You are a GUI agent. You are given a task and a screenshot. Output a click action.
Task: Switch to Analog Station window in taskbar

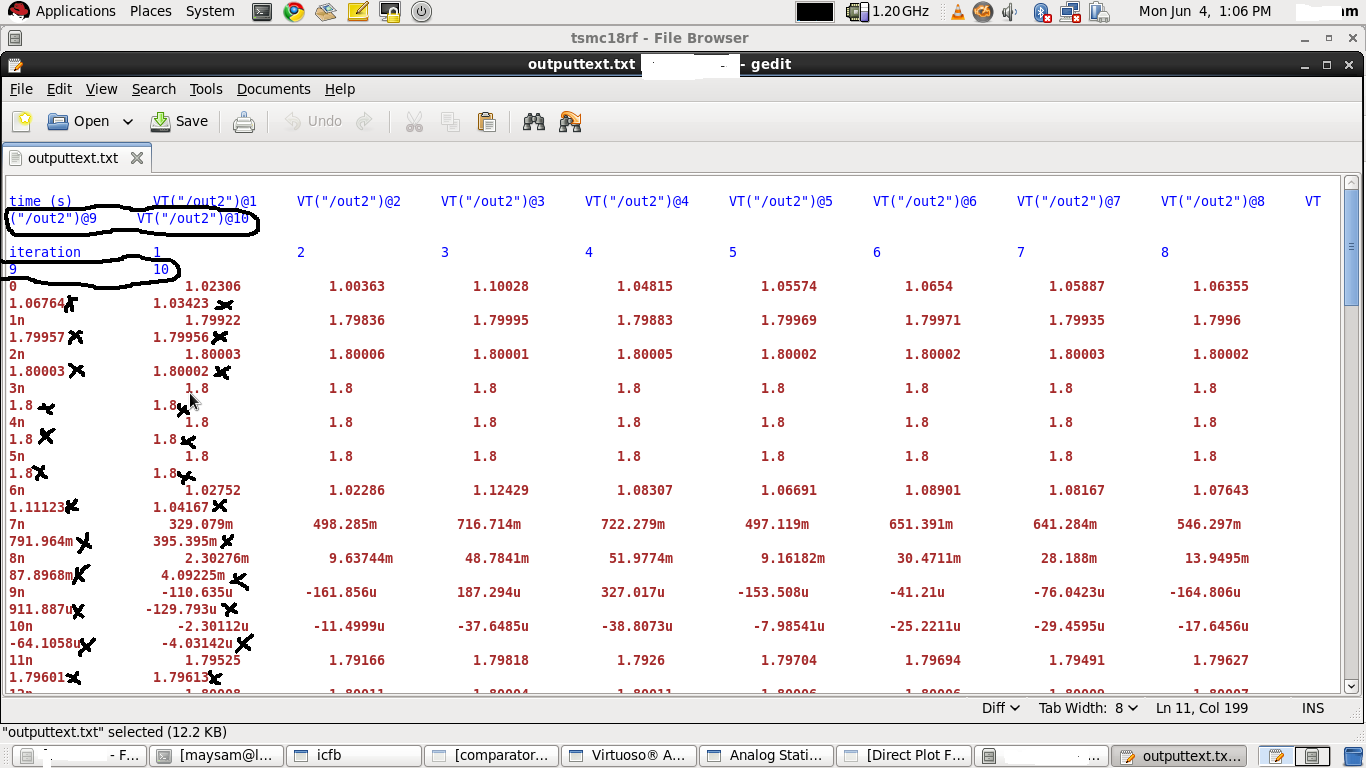point(765,755)
